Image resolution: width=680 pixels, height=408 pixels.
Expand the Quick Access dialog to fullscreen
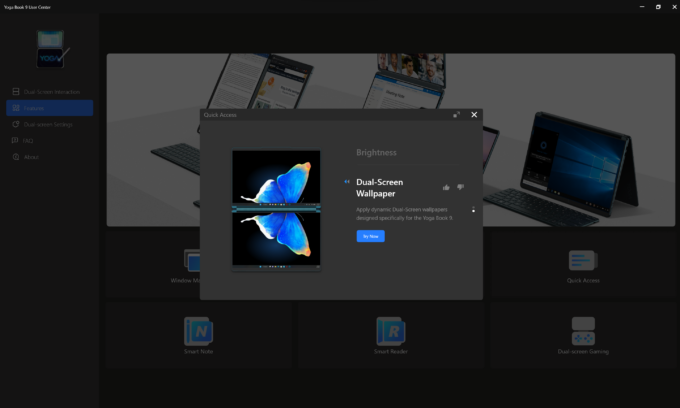(457, 115)
